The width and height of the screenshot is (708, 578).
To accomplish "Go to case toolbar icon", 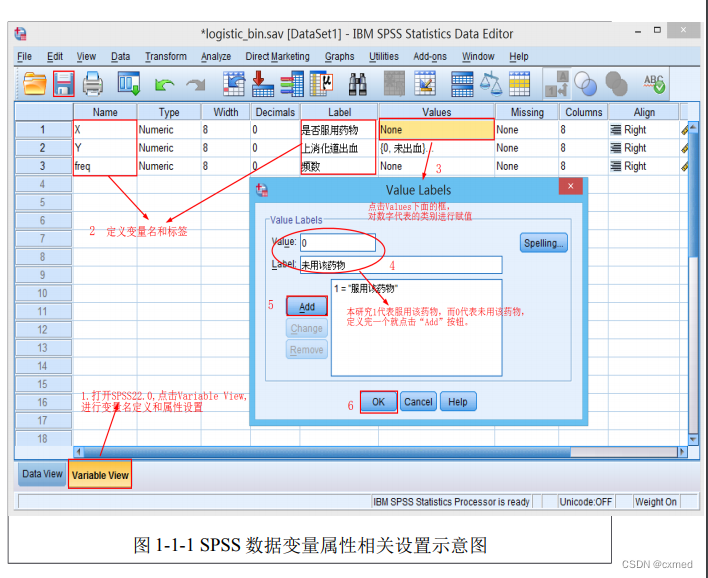I will [x=234, y=84].
